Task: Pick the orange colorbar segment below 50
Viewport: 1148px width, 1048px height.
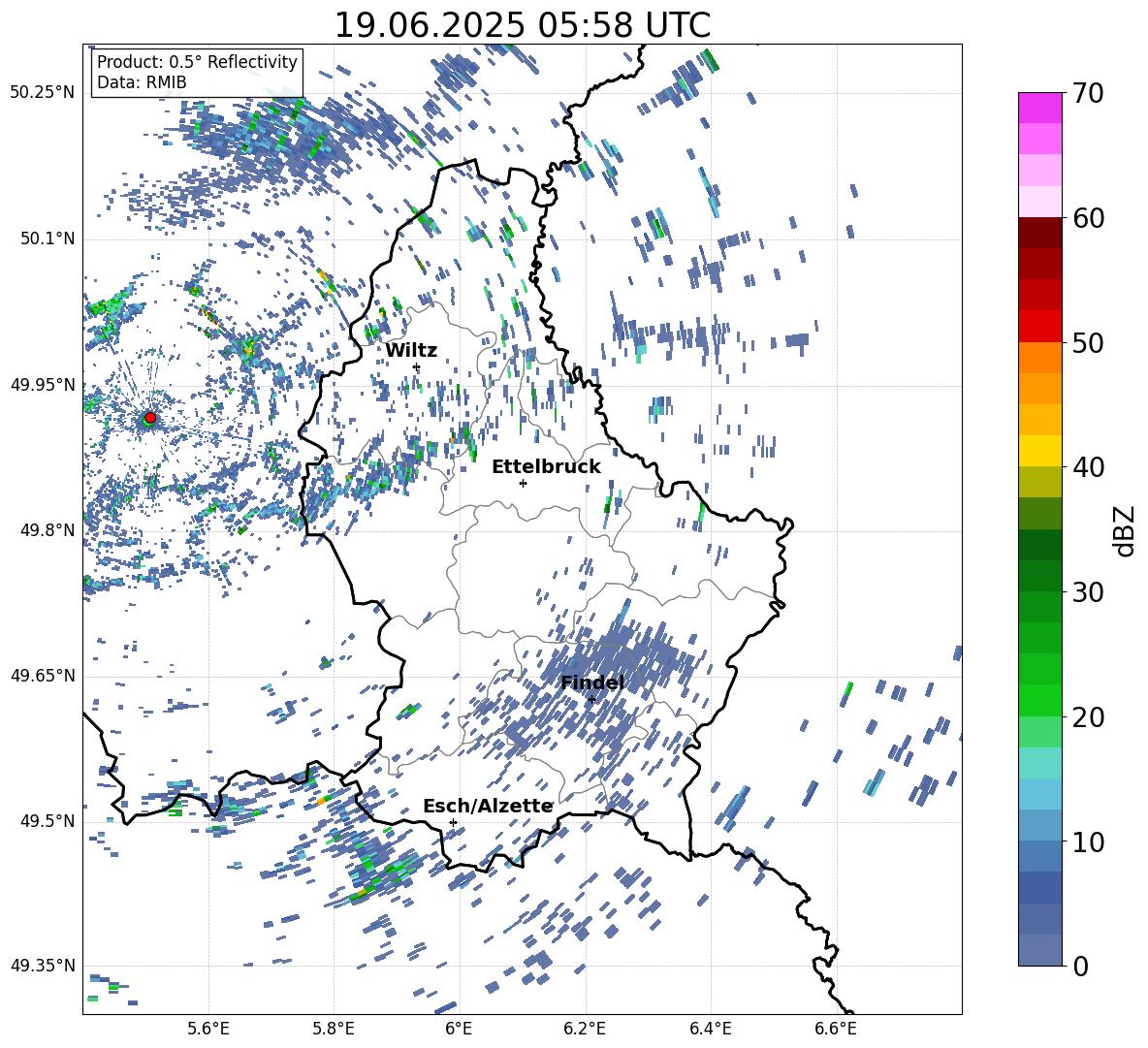Action: [1039, 358]
